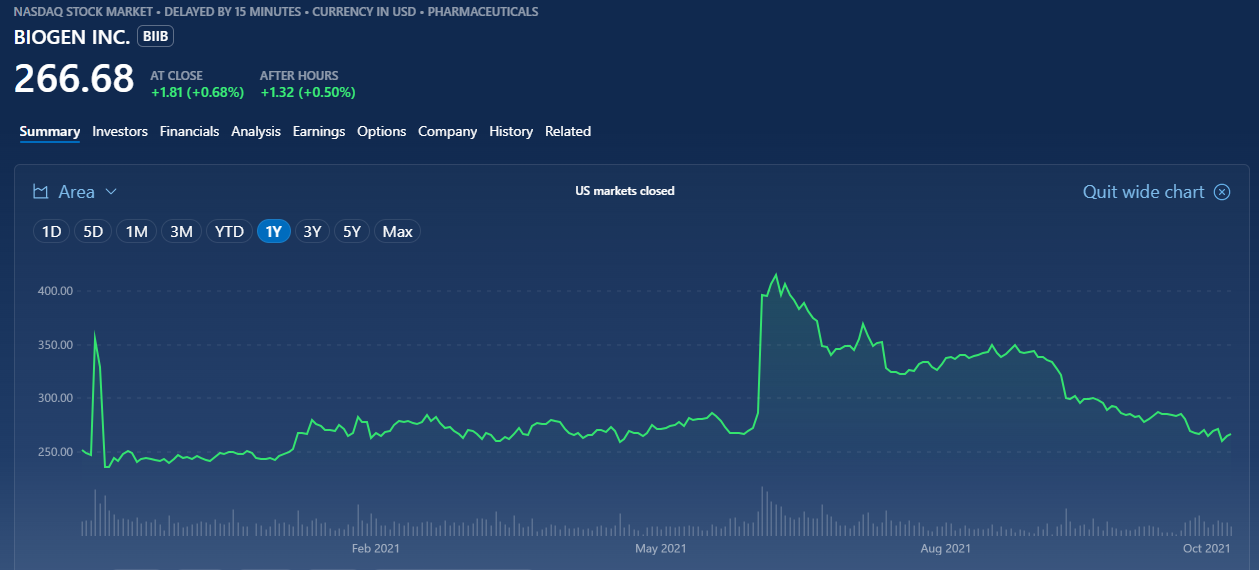Click the 250.00 price axis label

pyautogui.click(x=56, y=452)
